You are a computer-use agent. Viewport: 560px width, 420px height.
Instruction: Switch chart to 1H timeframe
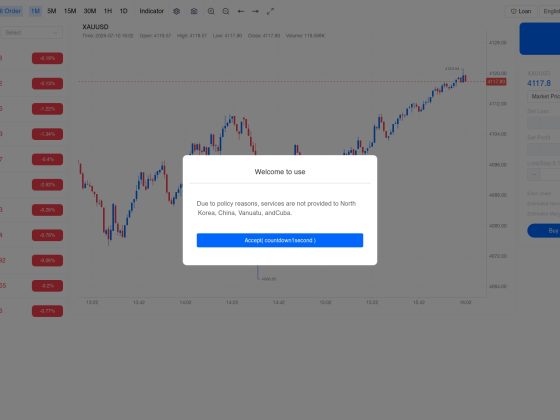[108, 11]
